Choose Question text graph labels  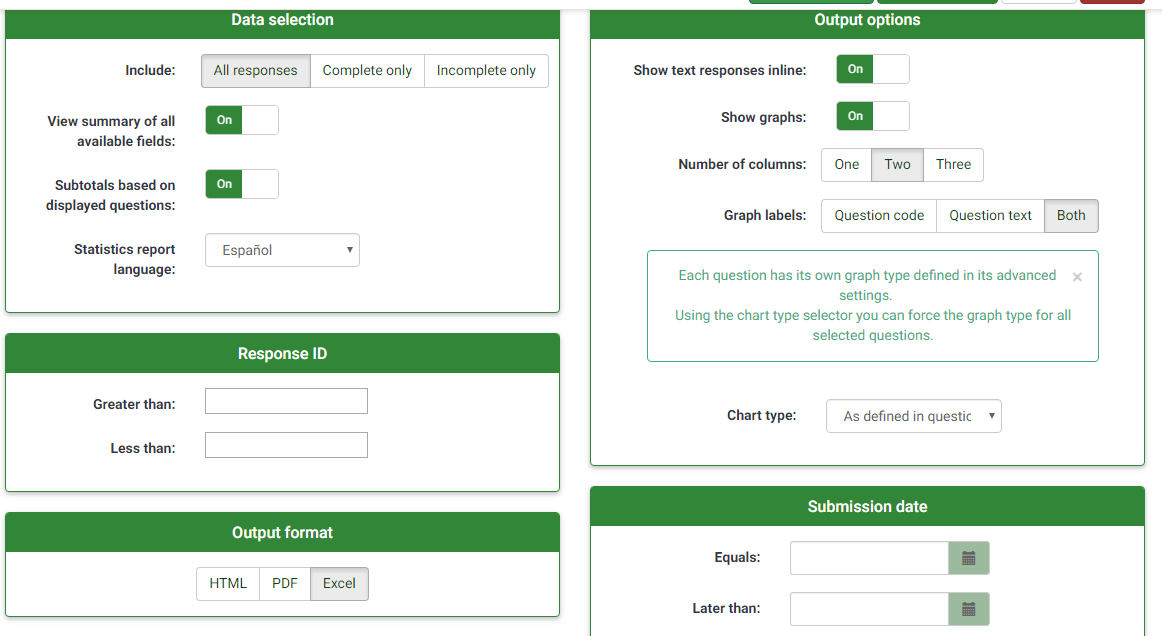[990, 216]
